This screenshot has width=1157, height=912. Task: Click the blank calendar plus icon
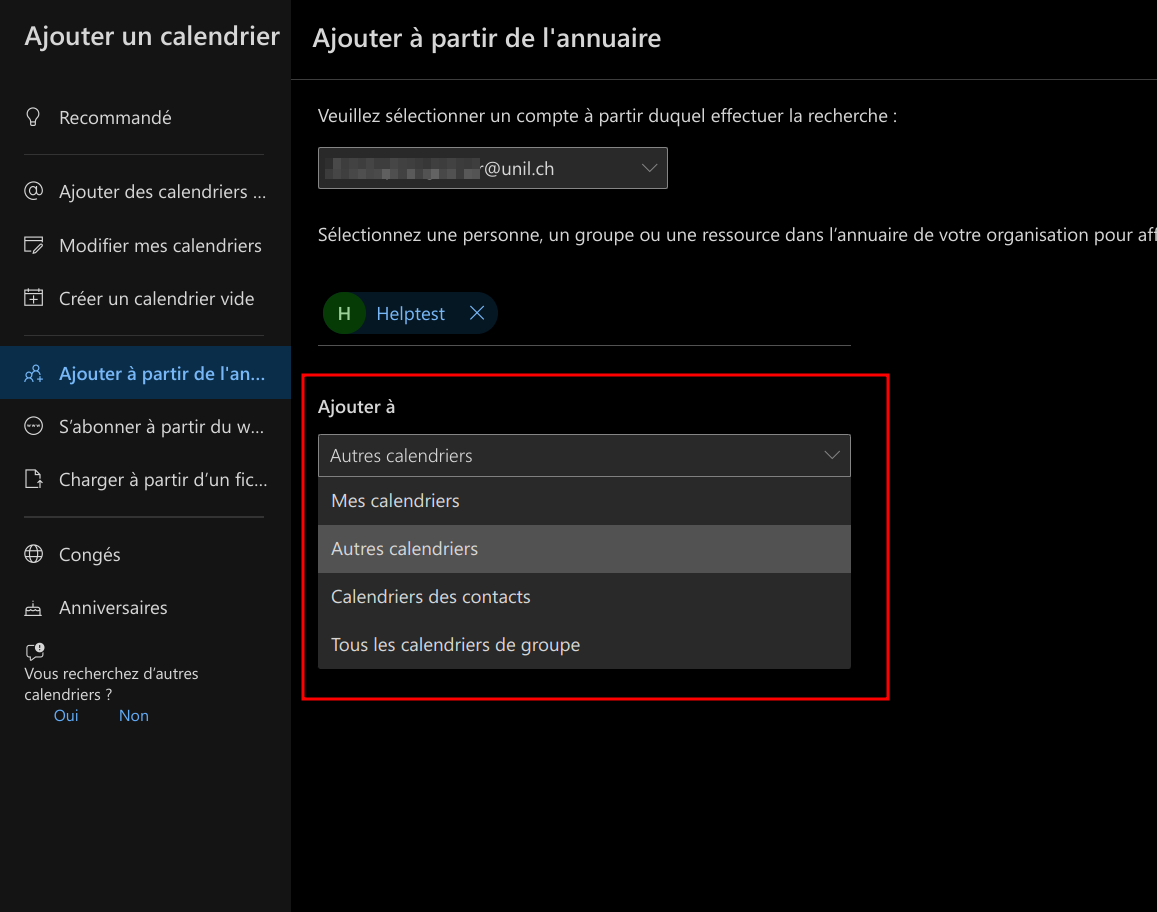pyautogui.click(x=34, y=298)
